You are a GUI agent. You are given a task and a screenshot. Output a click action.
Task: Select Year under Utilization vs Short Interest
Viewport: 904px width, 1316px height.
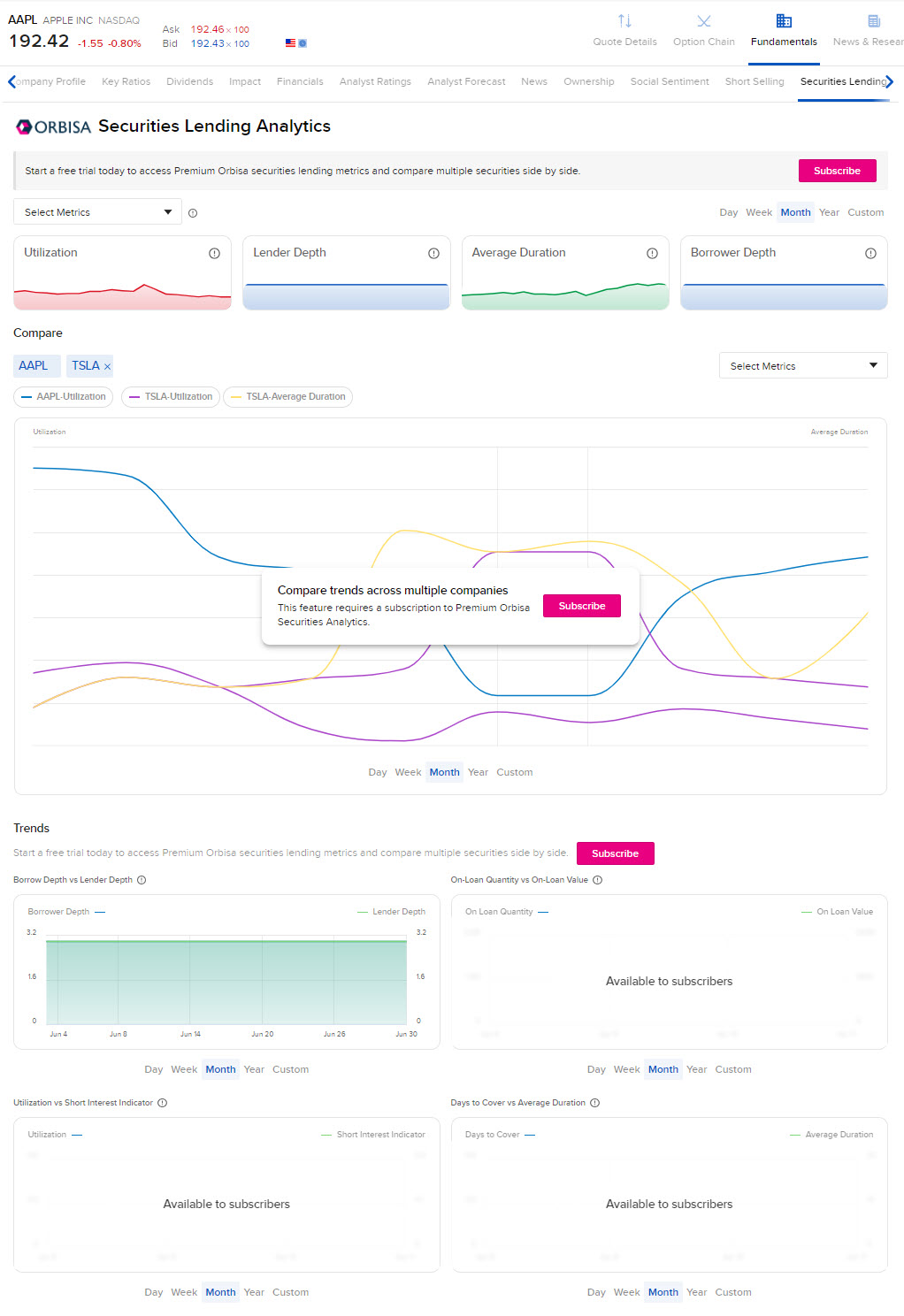click(x=254, y=1292)
